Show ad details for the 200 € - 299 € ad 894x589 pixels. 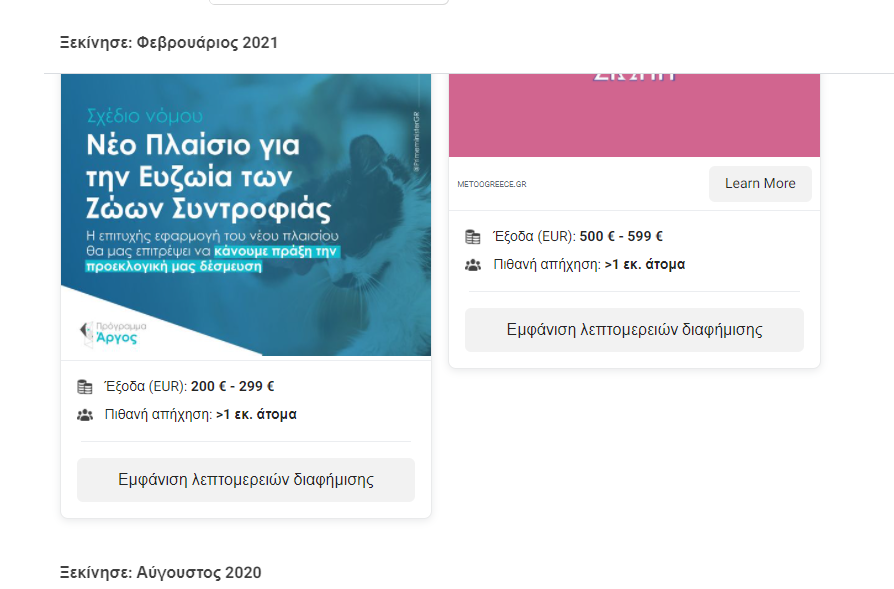click(x=246, y=480)
